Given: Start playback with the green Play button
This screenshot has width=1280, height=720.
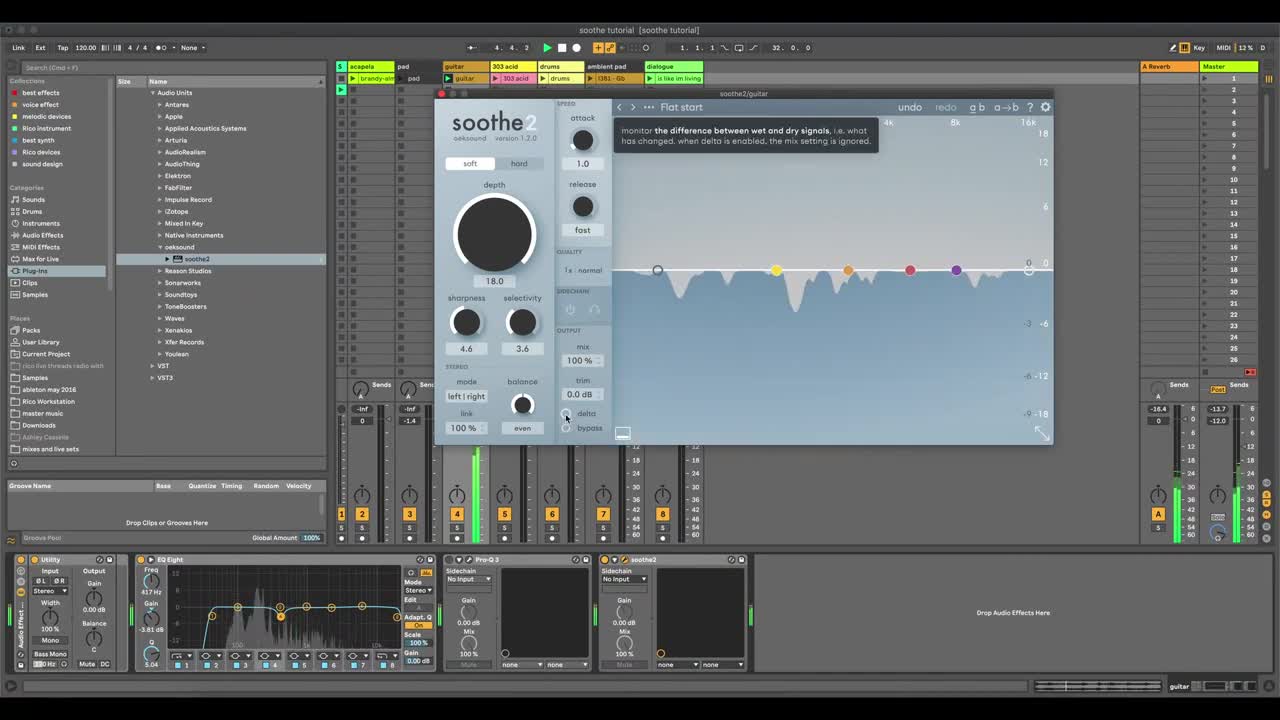Looking at the screenshot, I should coord(547,48).
